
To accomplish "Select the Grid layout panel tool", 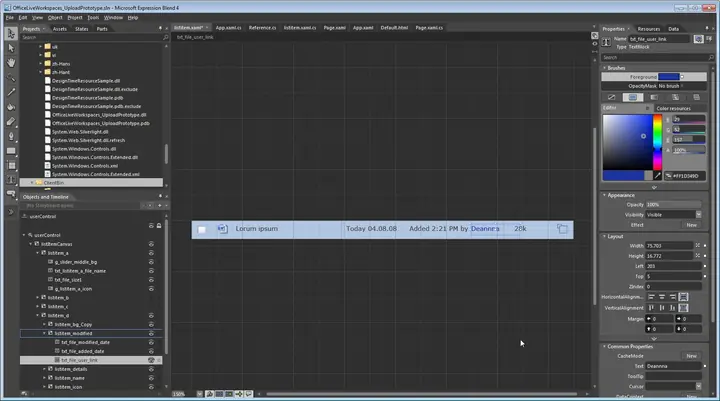I will tap(11, 165).
